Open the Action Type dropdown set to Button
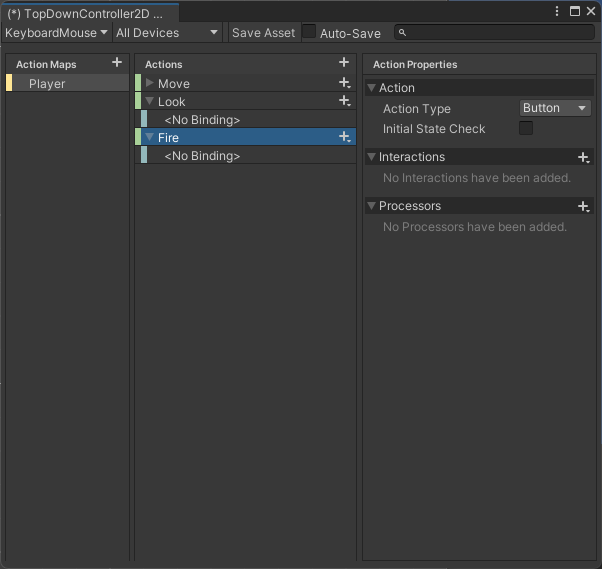Screen dimensions: 602x569 click(555, 108)
